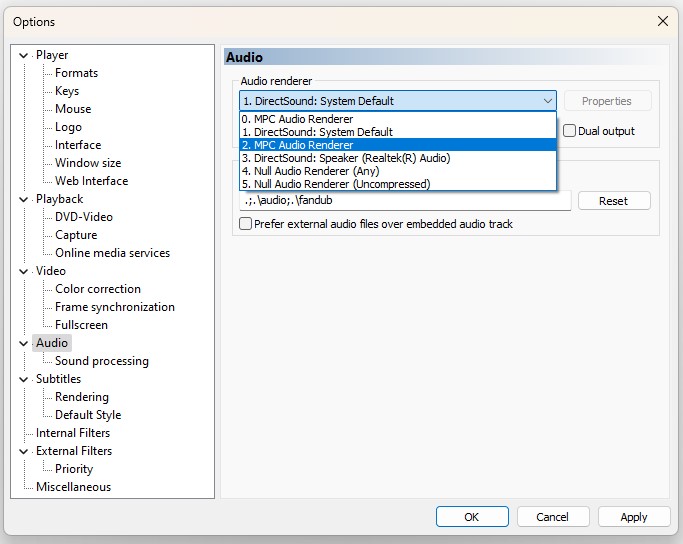This screenshot has width=683, height=544.
Task: Open the Formats settings page
Action: 77,73
